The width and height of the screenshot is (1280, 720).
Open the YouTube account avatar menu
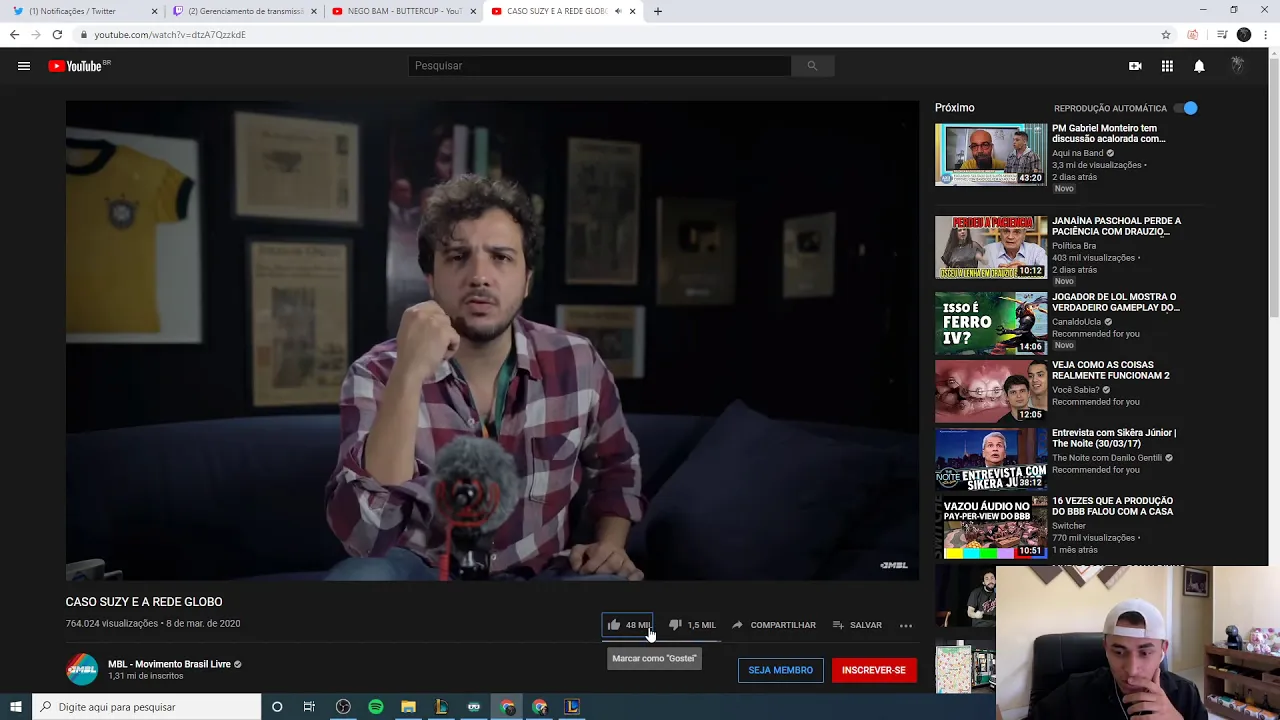(1238, 66)
